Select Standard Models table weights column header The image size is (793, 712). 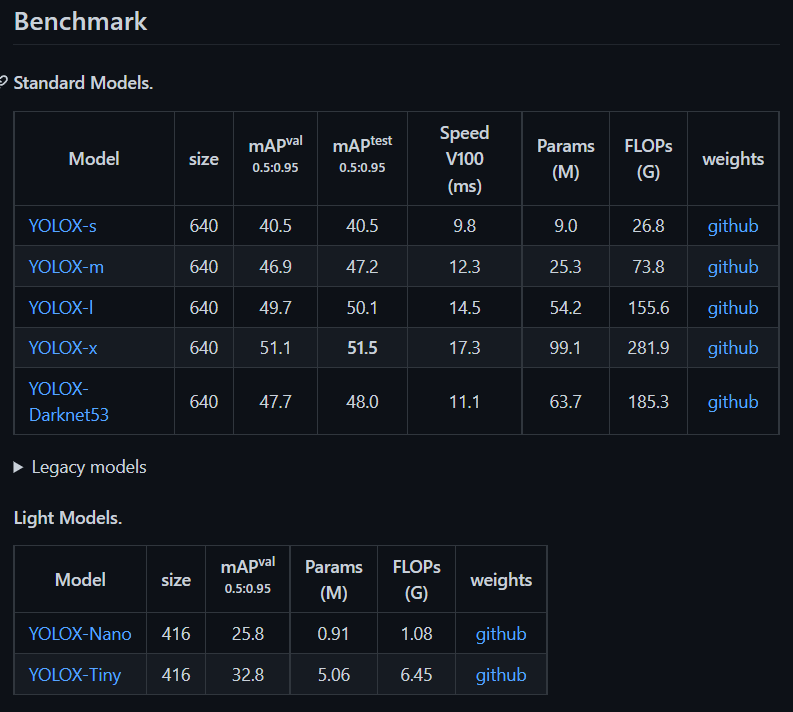pos(733,159)
